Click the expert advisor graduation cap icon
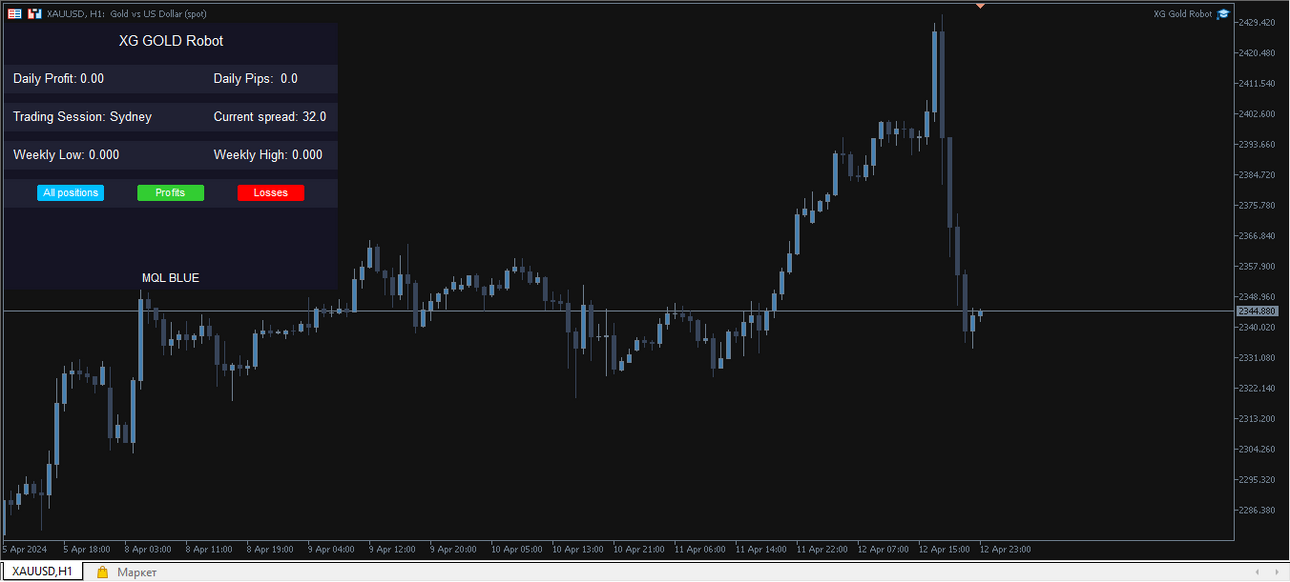Screen dimensions: 1290x582 click(x=1223, y=14)
